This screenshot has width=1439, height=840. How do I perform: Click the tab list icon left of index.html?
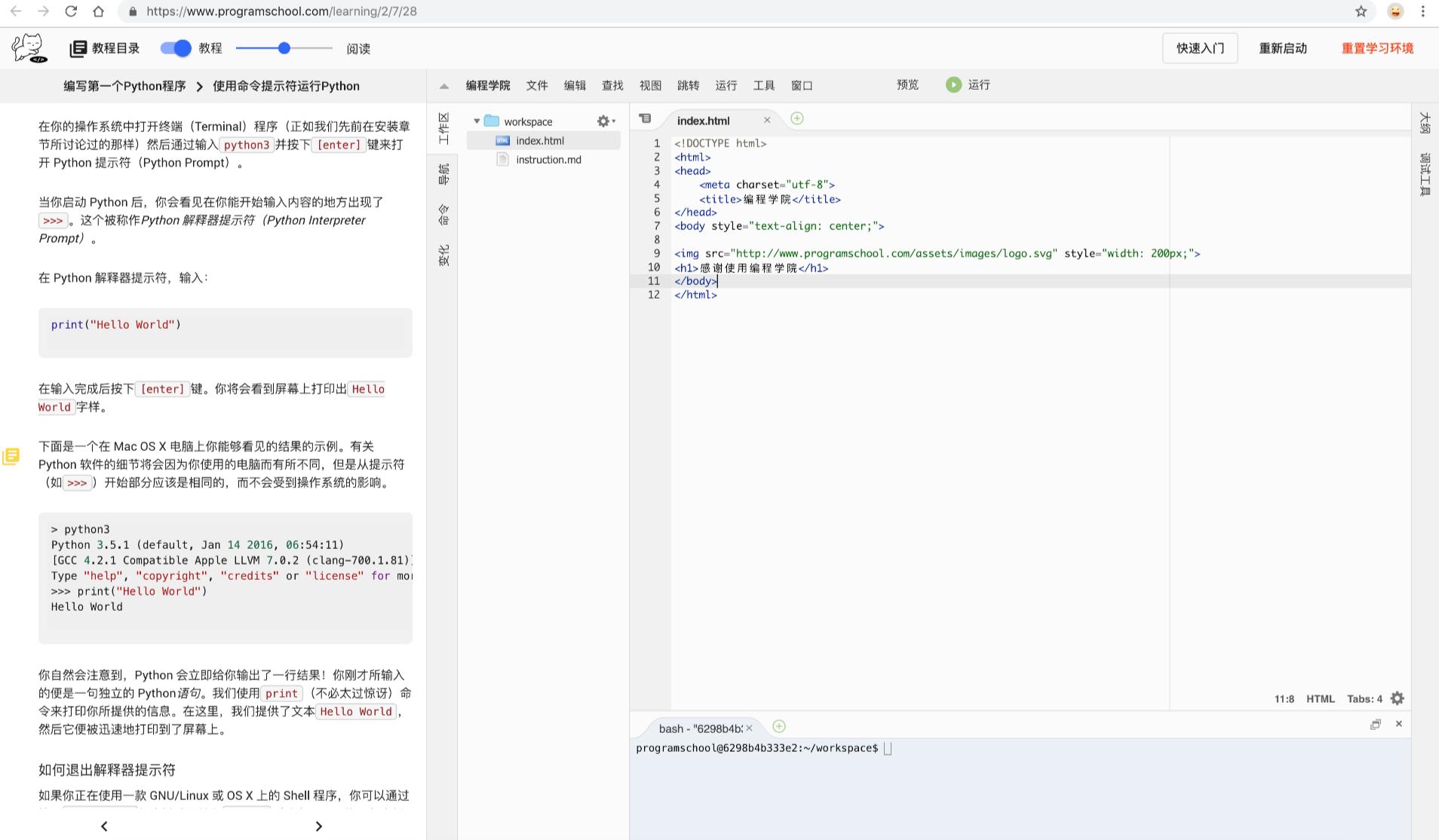[645, 119]
